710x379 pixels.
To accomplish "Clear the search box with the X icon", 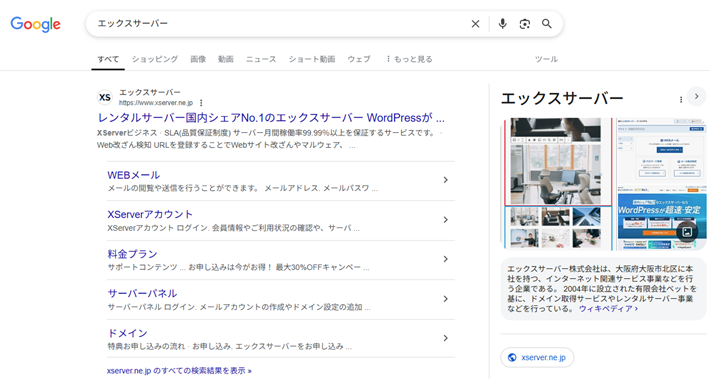I will 475,24.
